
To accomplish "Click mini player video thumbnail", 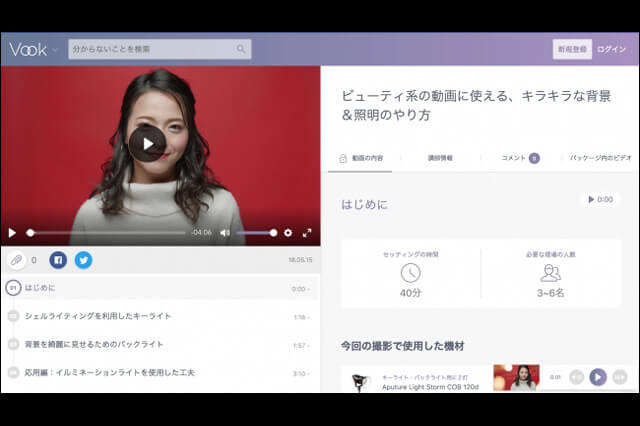I will pos(516,377).
